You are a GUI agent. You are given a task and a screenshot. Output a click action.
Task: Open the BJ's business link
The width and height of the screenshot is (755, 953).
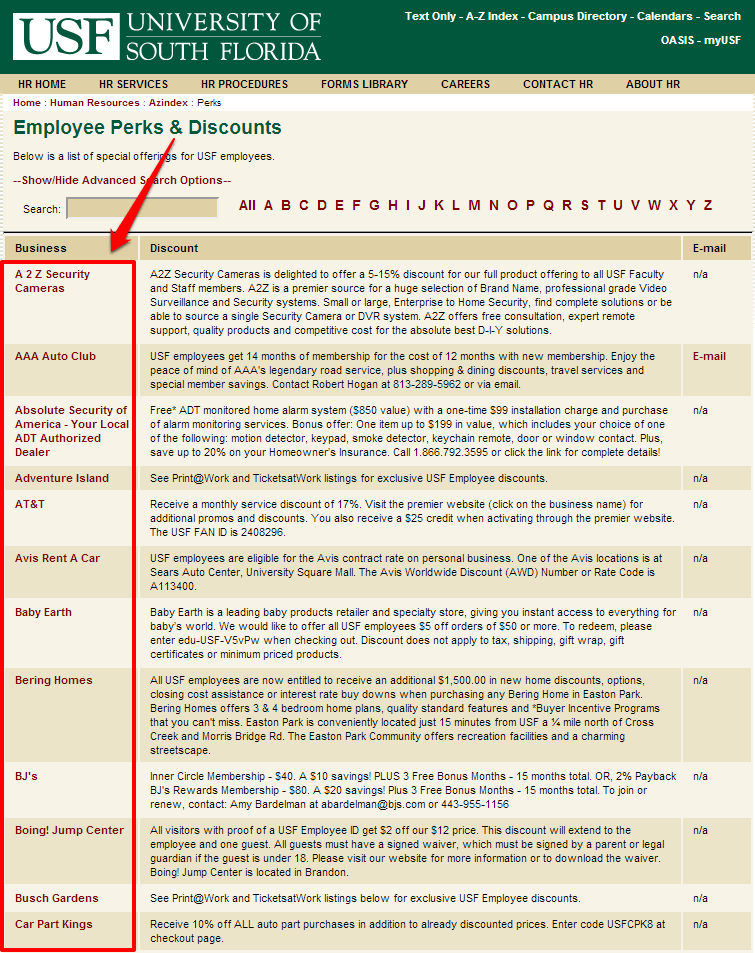coord(26,777)
